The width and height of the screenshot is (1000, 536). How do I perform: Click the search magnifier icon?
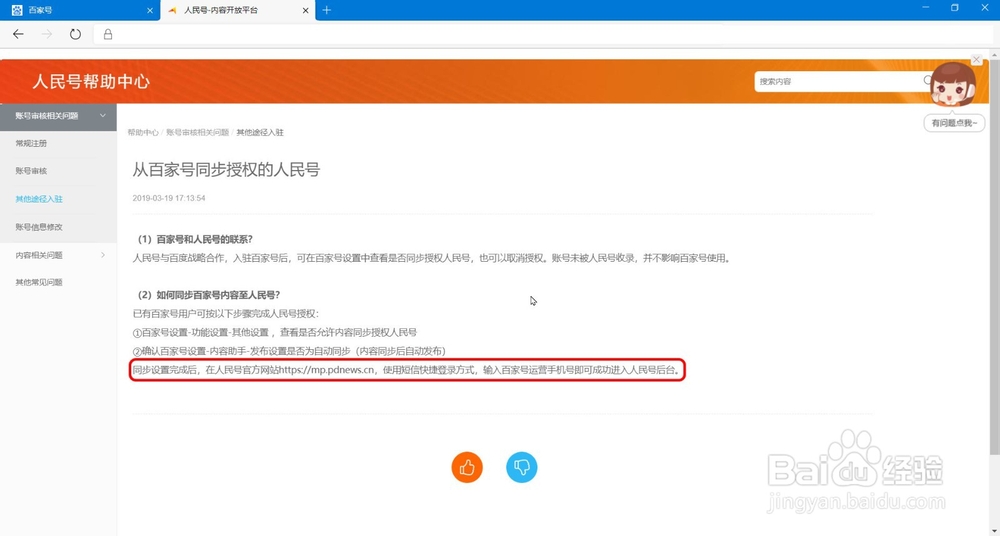(x=928, y=81)
